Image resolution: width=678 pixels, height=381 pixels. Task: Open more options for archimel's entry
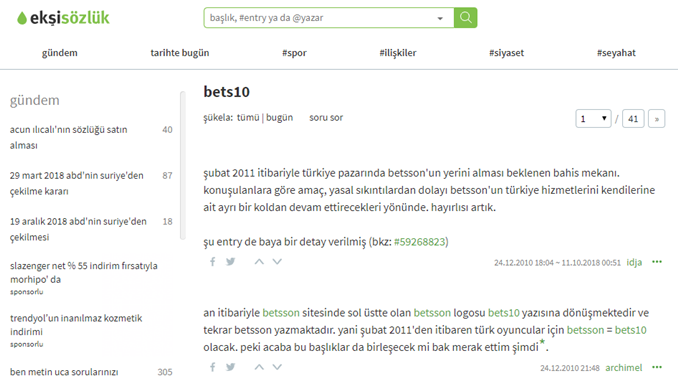(657, 367)
